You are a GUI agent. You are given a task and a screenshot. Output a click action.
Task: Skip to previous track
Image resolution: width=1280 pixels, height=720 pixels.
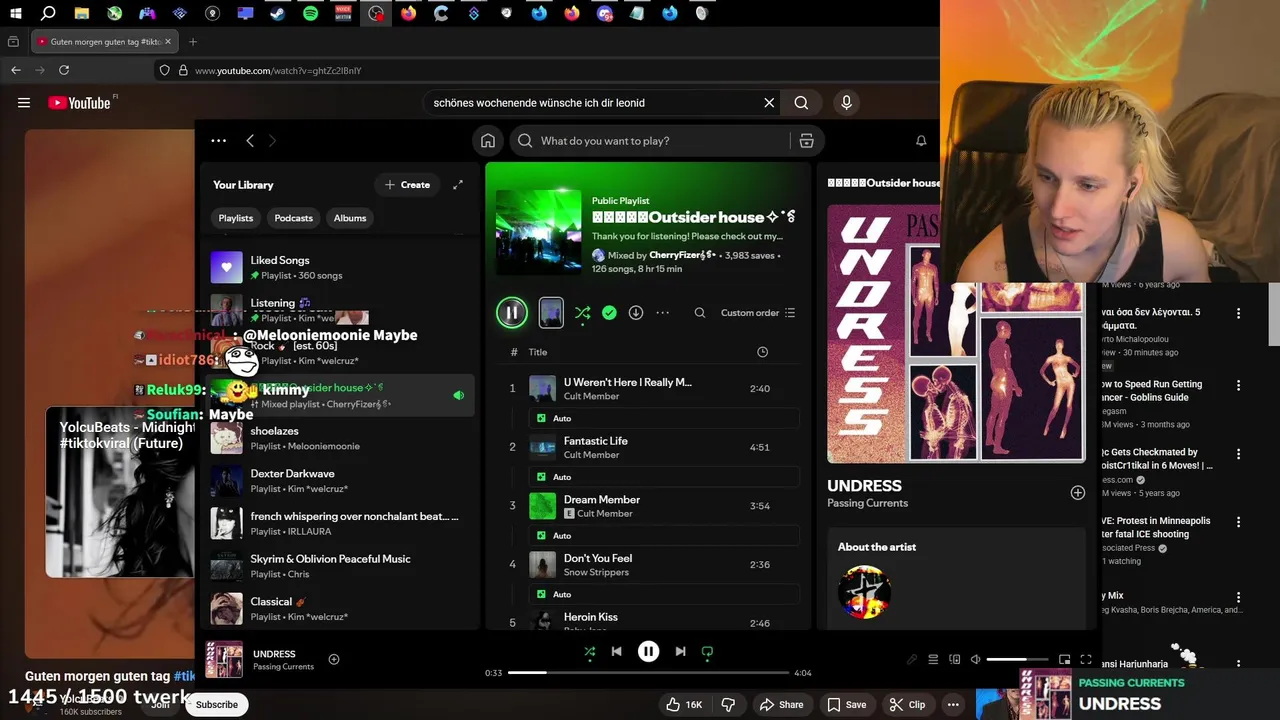[616, 652]
